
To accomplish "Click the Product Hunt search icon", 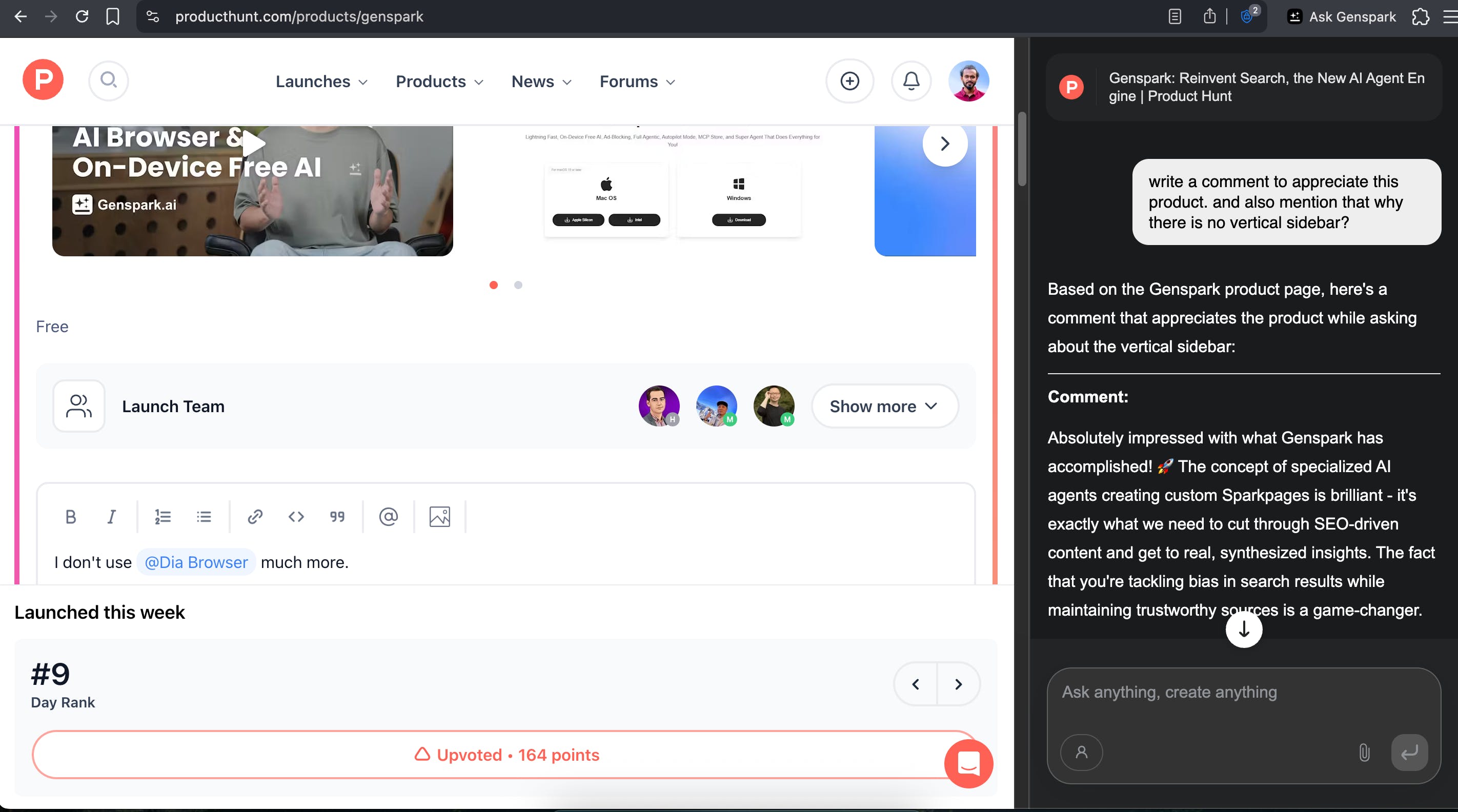I will click(x=109, y=81).
